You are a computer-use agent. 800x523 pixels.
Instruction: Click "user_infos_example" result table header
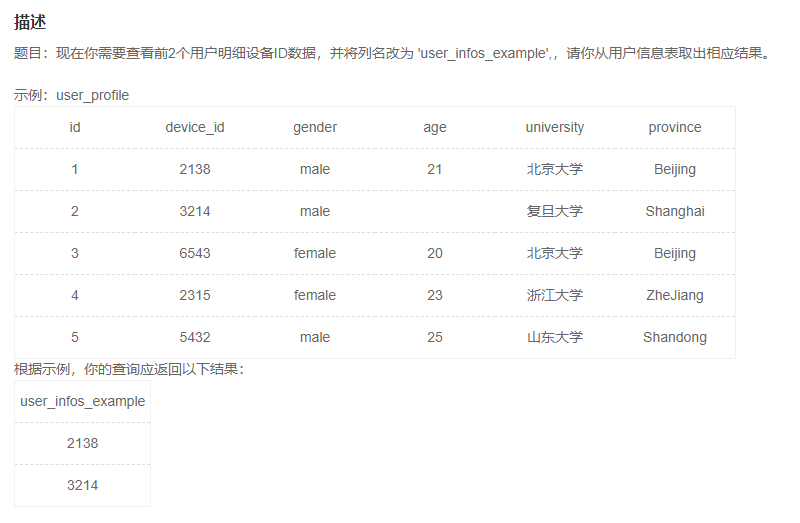83,402
